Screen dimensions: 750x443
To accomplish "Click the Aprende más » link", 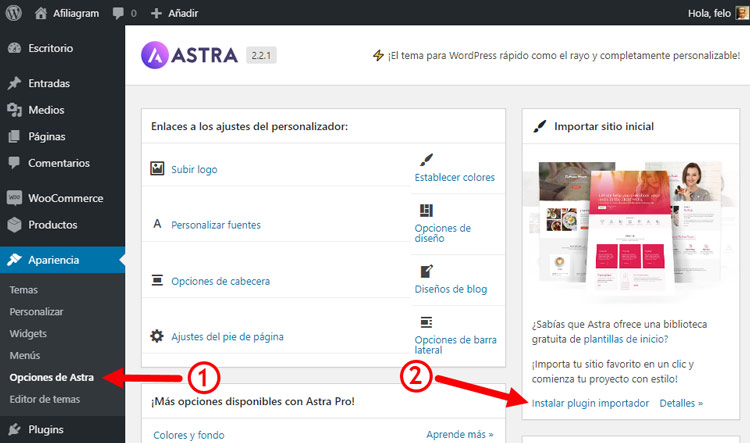I will [460, 435].
